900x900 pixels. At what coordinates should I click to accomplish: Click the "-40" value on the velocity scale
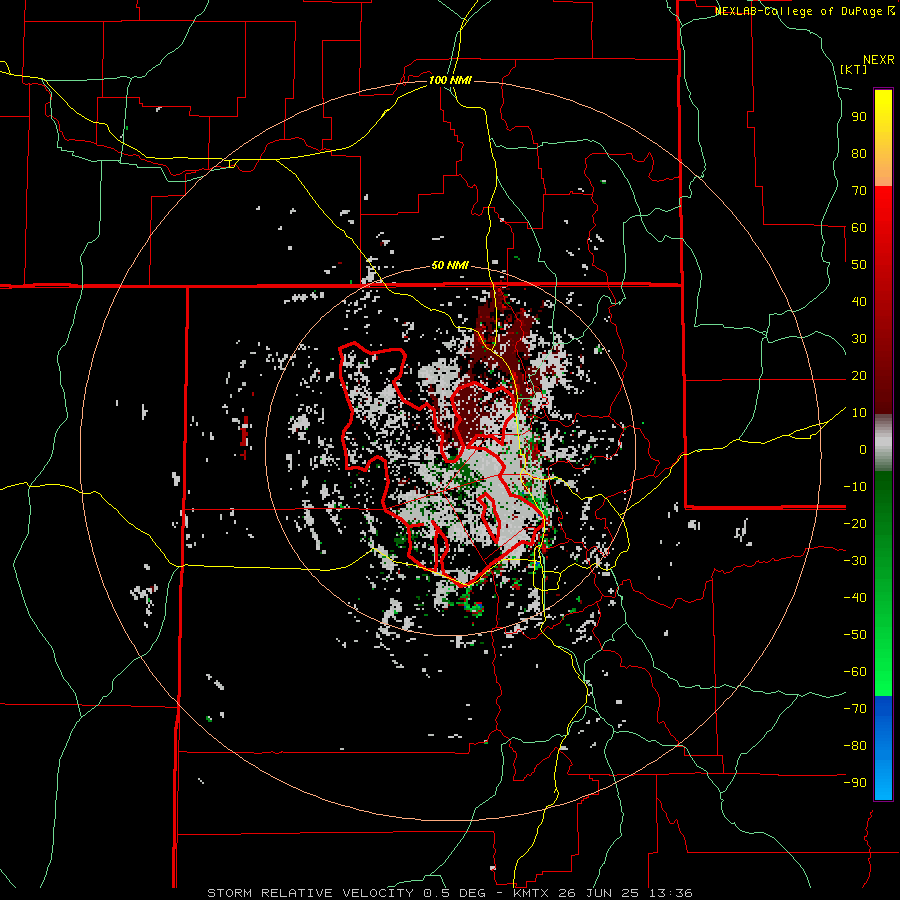(855, 598)
